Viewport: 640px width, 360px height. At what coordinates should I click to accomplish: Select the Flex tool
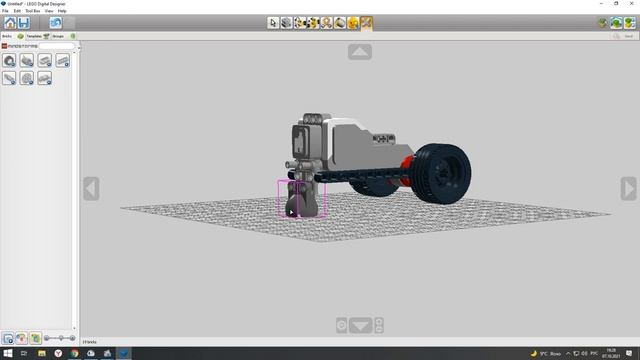pos(327,23)
